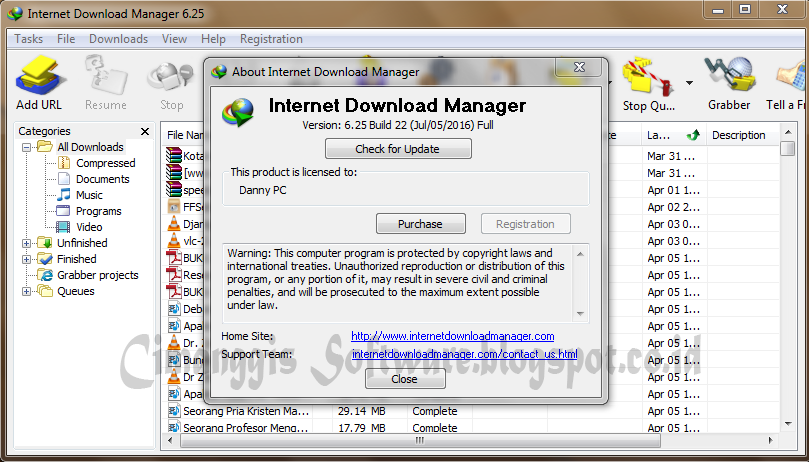Click the PDF icon of Res file
Image resolution: width=809 pixels, height=462 pixels.
tap(174, 274)
